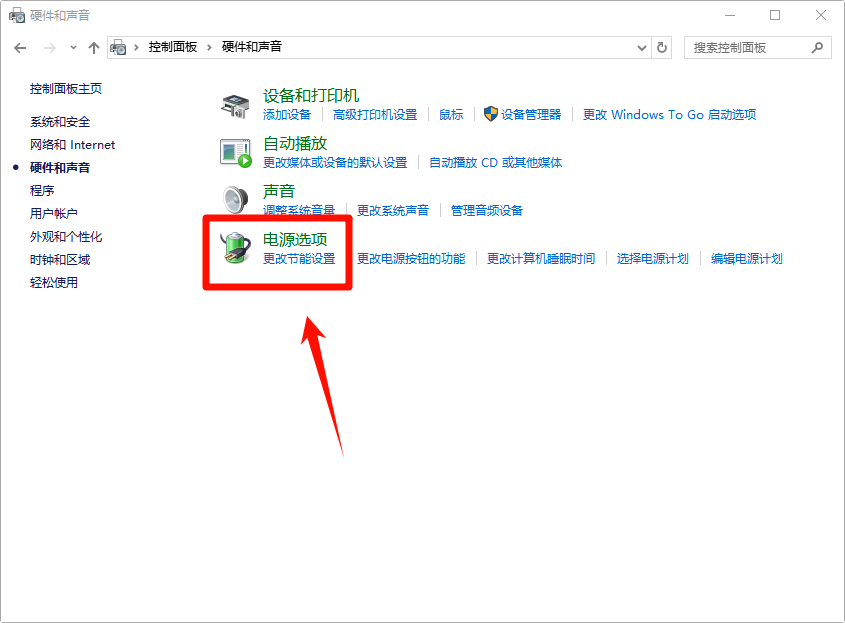
Task: Click 更改 Windows To Go 启动选项 link
Action: [669, 114]
